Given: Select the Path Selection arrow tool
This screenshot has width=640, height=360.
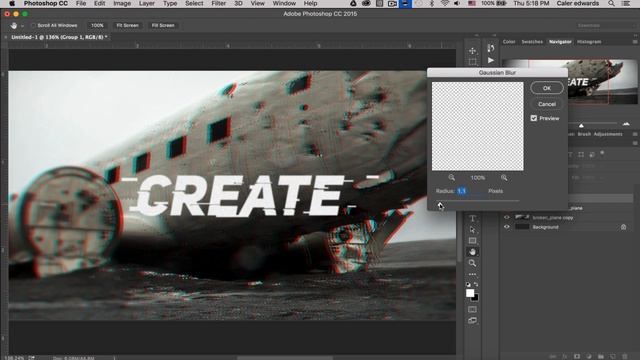Looking at the screenshot, I should (472, 230).
